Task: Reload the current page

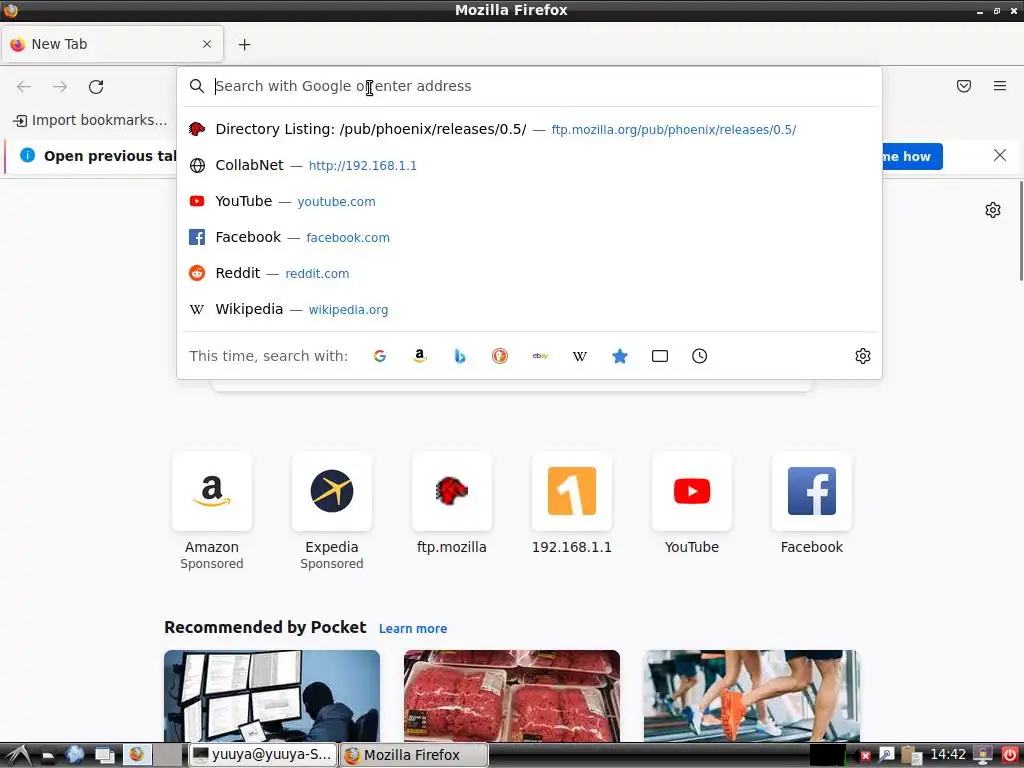Action: coord(96,86)
